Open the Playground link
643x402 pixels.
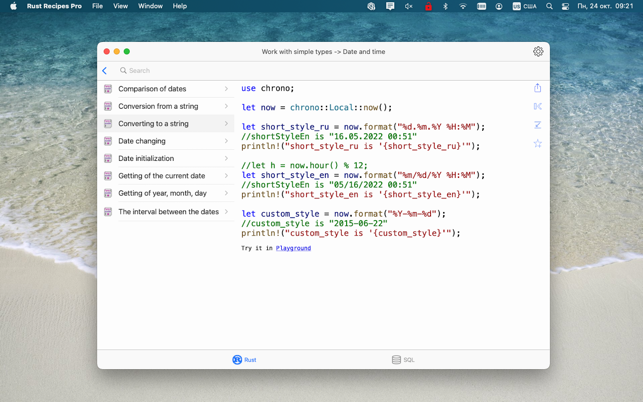tap(293, 248)
